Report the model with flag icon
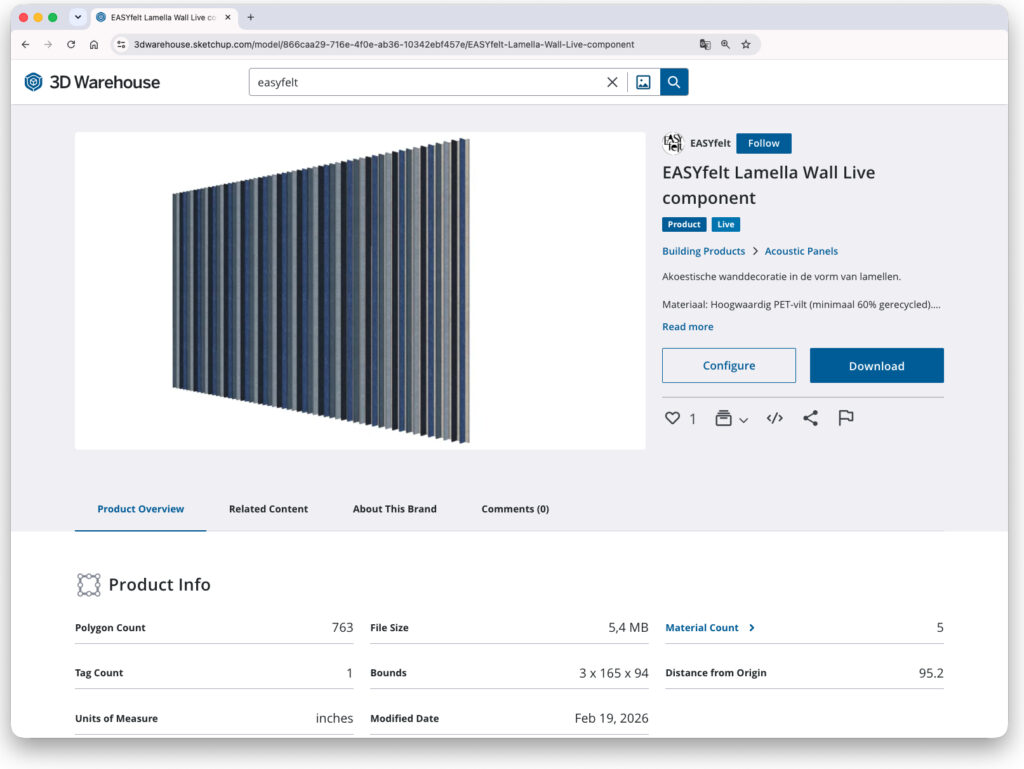This screenshot has height=769, width=1024. [x=846, y=418]
